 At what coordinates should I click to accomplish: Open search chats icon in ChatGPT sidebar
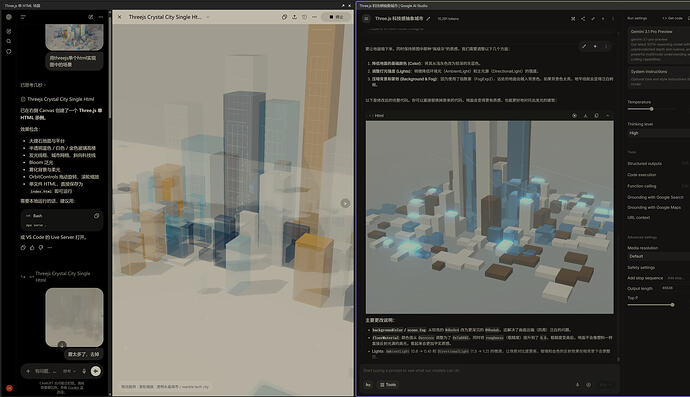pyautogui.click(x=9, y=41)
